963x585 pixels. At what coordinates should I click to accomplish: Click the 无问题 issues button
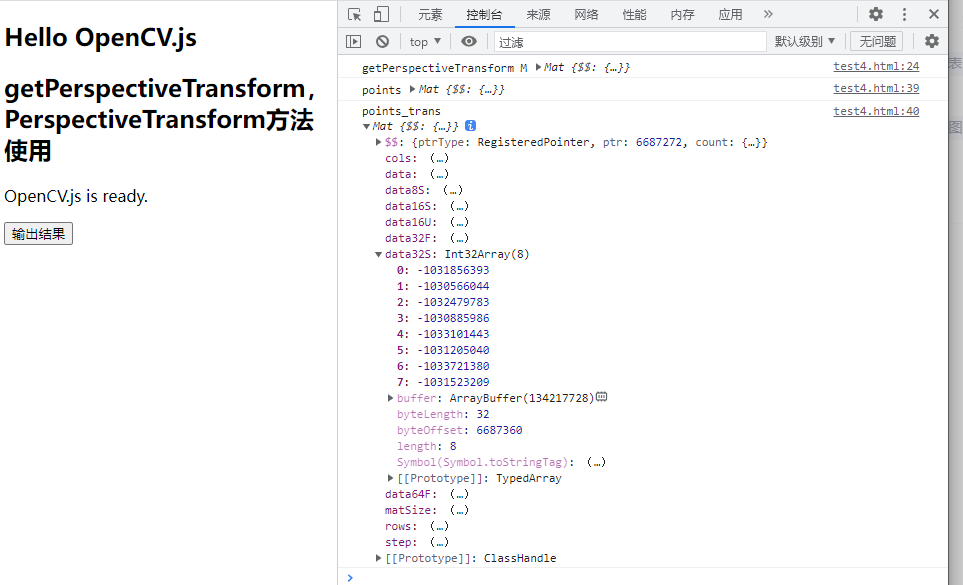coord(877,42)
